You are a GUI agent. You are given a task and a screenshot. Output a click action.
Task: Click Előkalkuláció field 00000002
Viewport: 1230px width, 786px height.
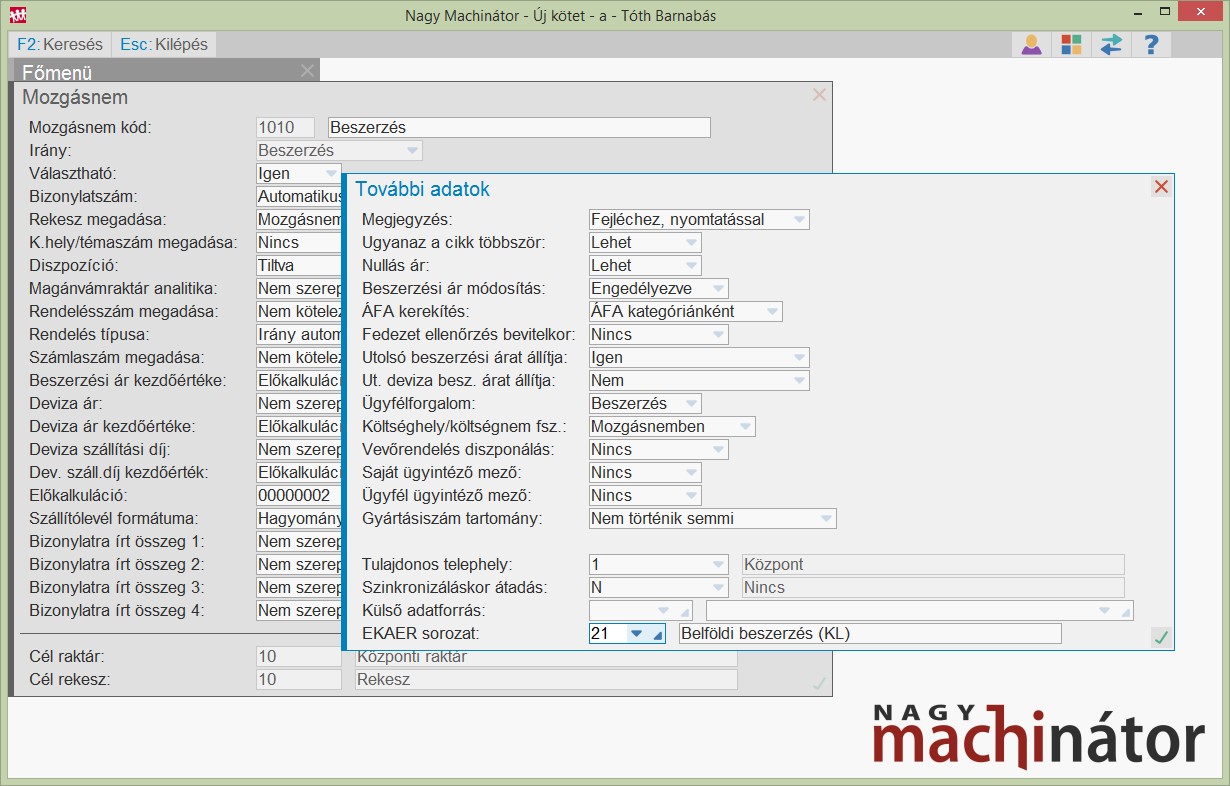click(298, 496)
